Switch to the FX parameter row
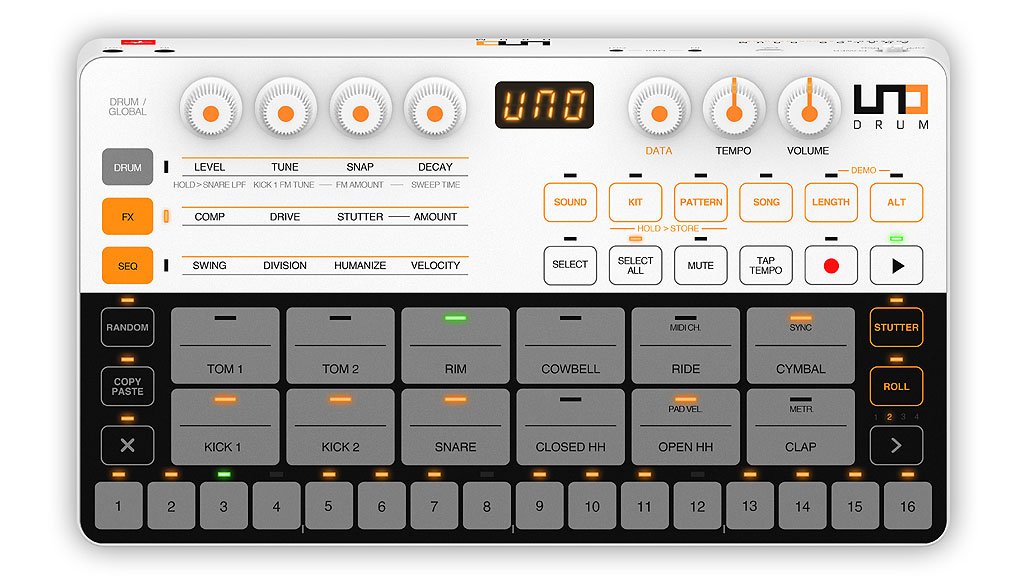 127,216
